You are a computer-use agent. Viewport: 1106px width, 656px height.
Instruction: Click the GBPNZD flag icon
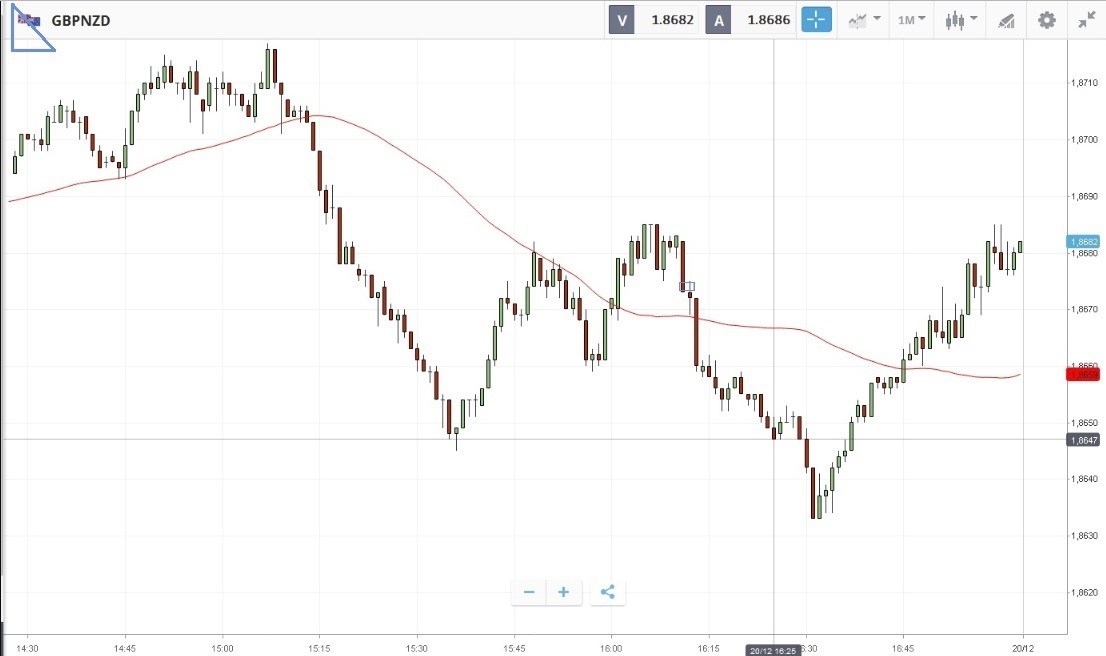point(29,20)
